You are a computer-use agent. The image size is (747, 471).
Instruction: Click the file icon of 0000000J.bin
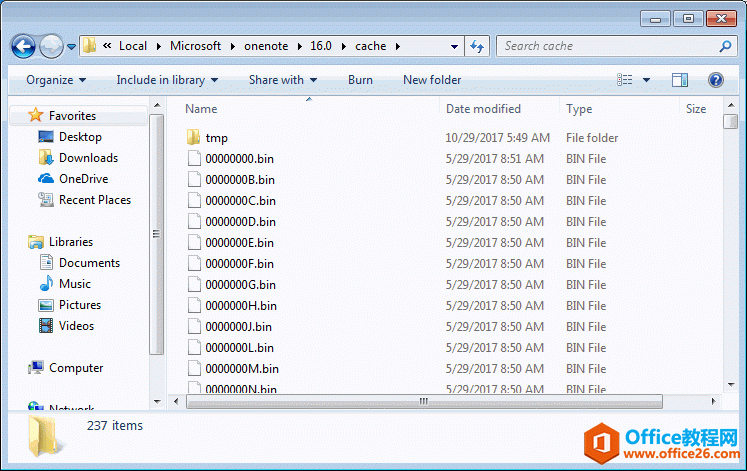194,326
